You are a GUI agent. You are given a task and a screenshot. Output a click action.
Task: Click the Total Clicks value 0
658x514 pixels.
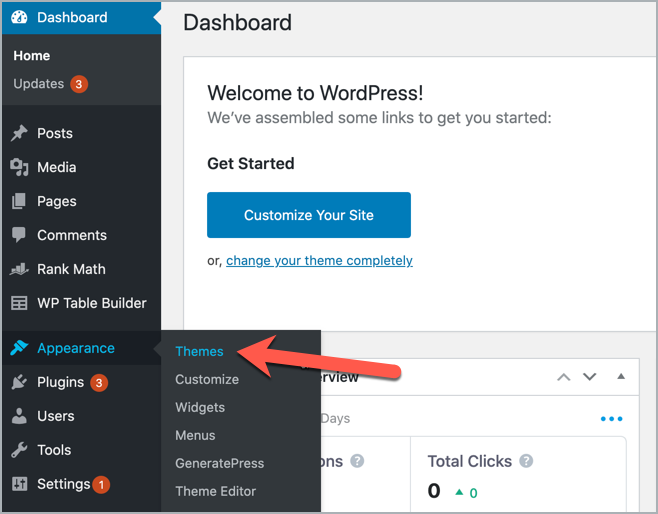434,491
